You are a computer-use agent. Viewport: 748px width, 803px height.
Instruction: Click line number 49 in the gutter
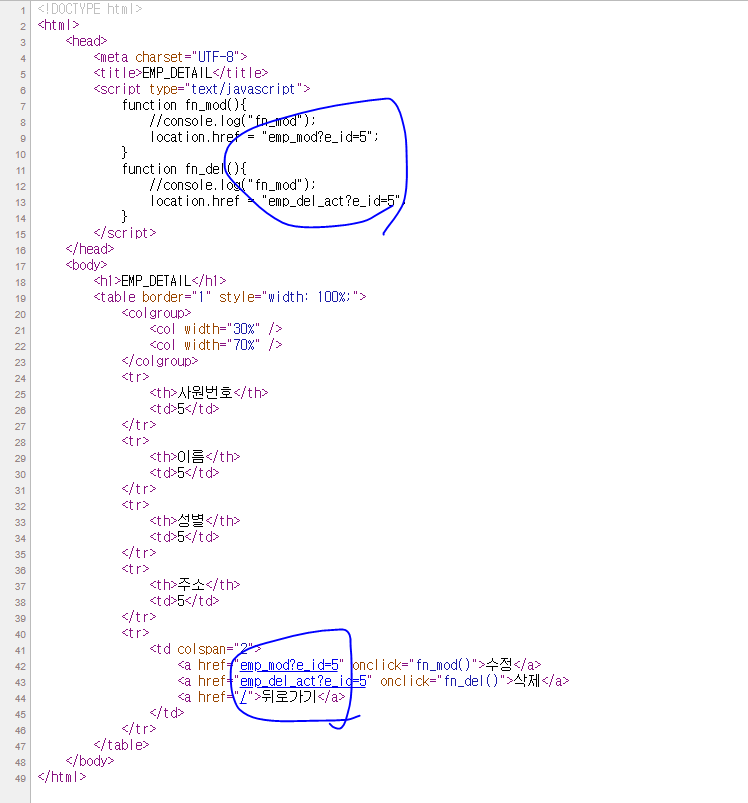pos(20,779)
